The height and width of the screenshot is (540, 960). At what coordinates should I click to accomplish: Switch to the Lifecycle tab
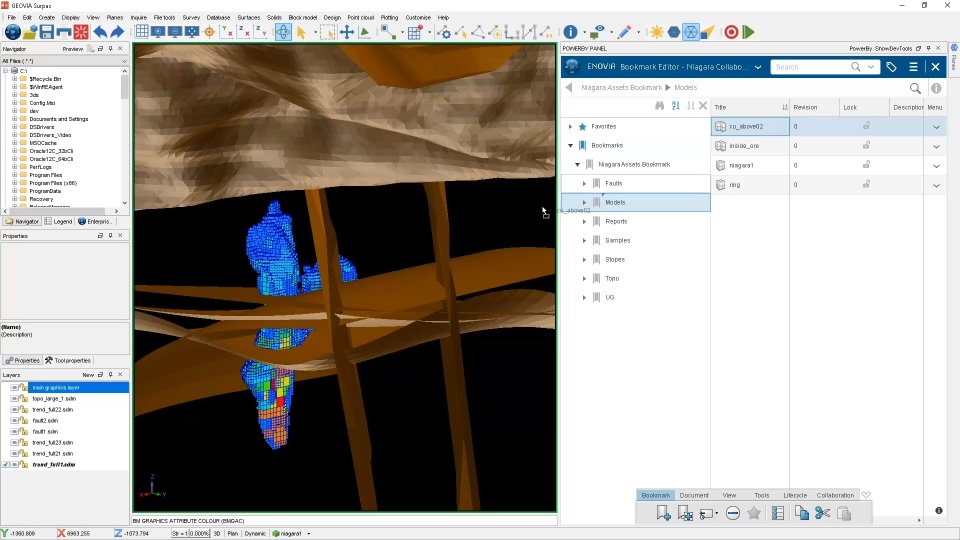795,495
